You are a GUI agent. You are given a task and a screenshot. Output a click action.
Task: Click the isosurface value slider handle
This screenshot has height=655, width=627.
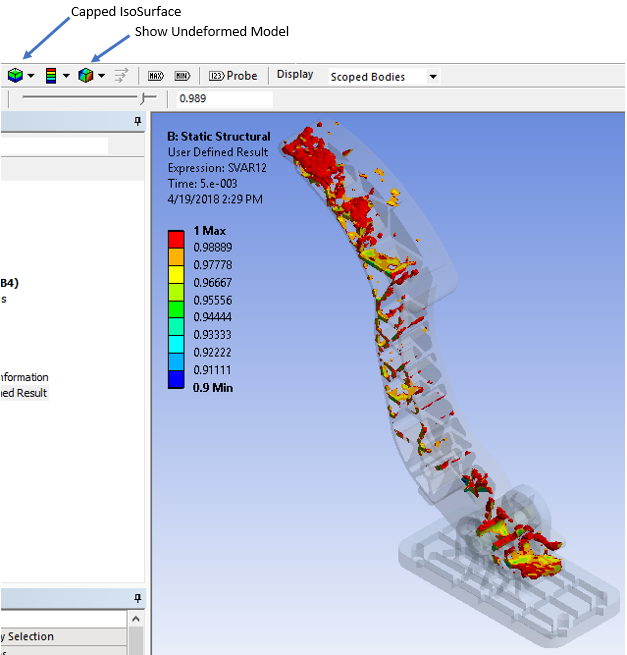143,98
